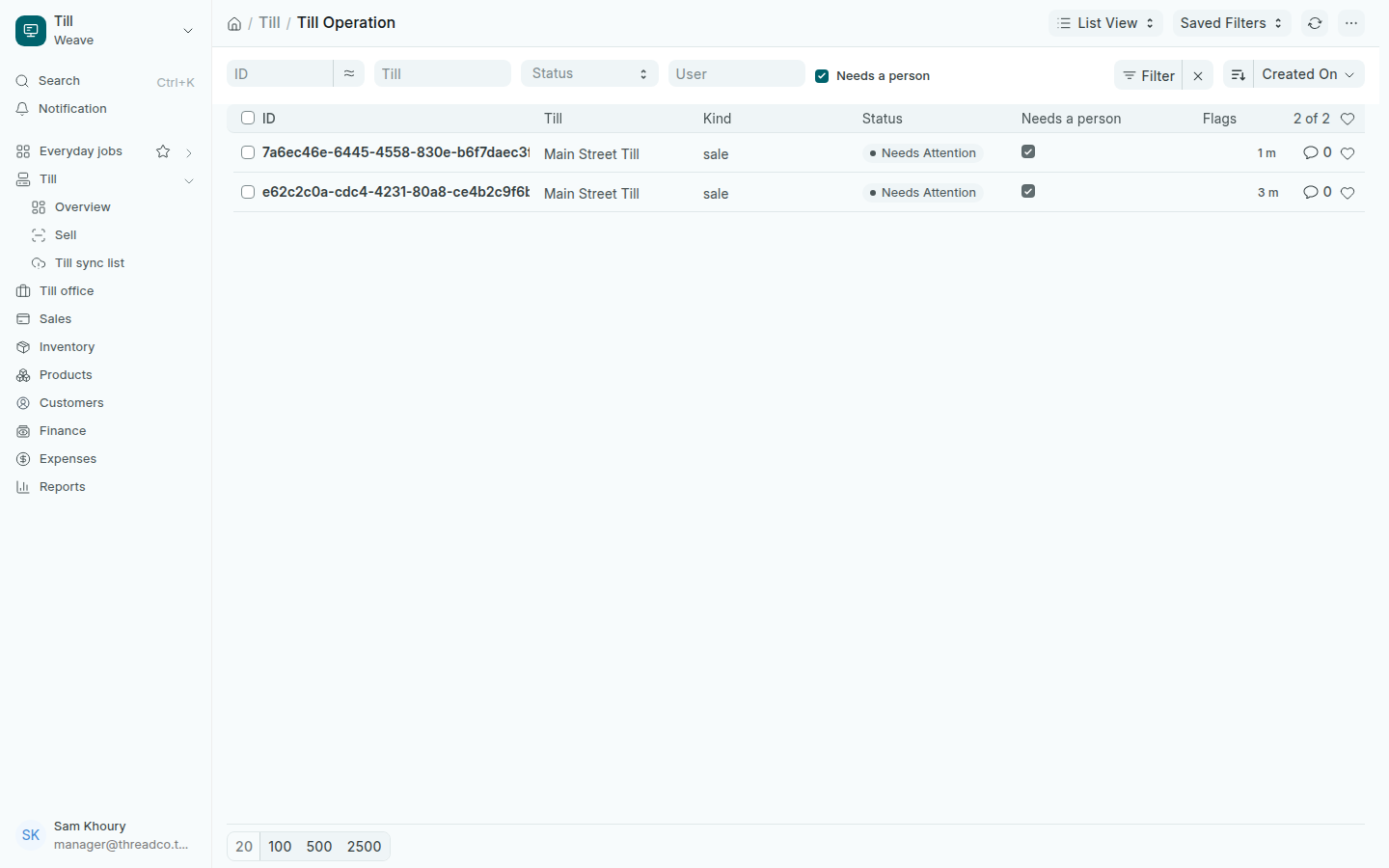Click the star icon next to Everyday jobs
This screenshot has height=868, width=1389.
point(163,151)
